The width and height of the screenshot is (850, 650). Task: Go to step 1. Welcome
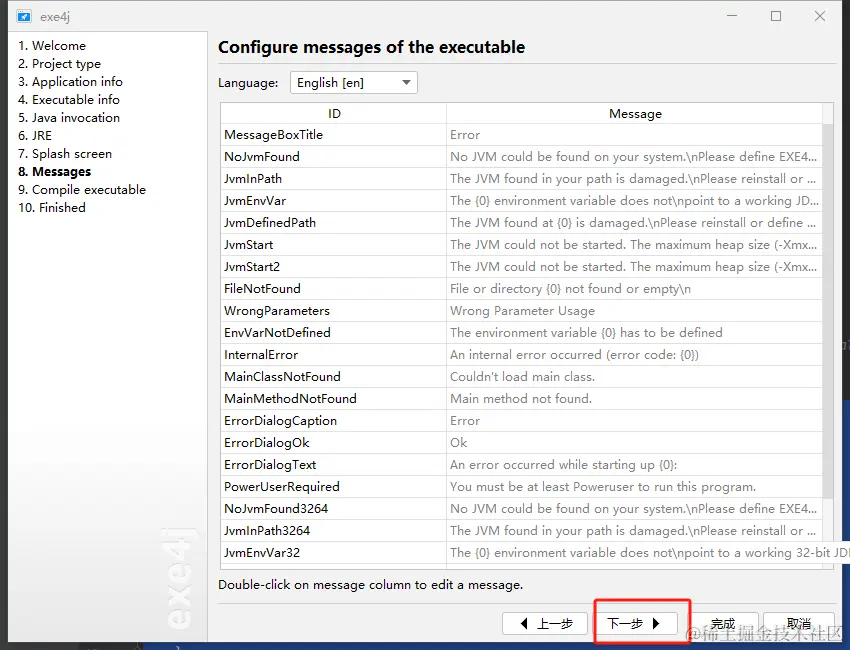[x=52, y=46]
